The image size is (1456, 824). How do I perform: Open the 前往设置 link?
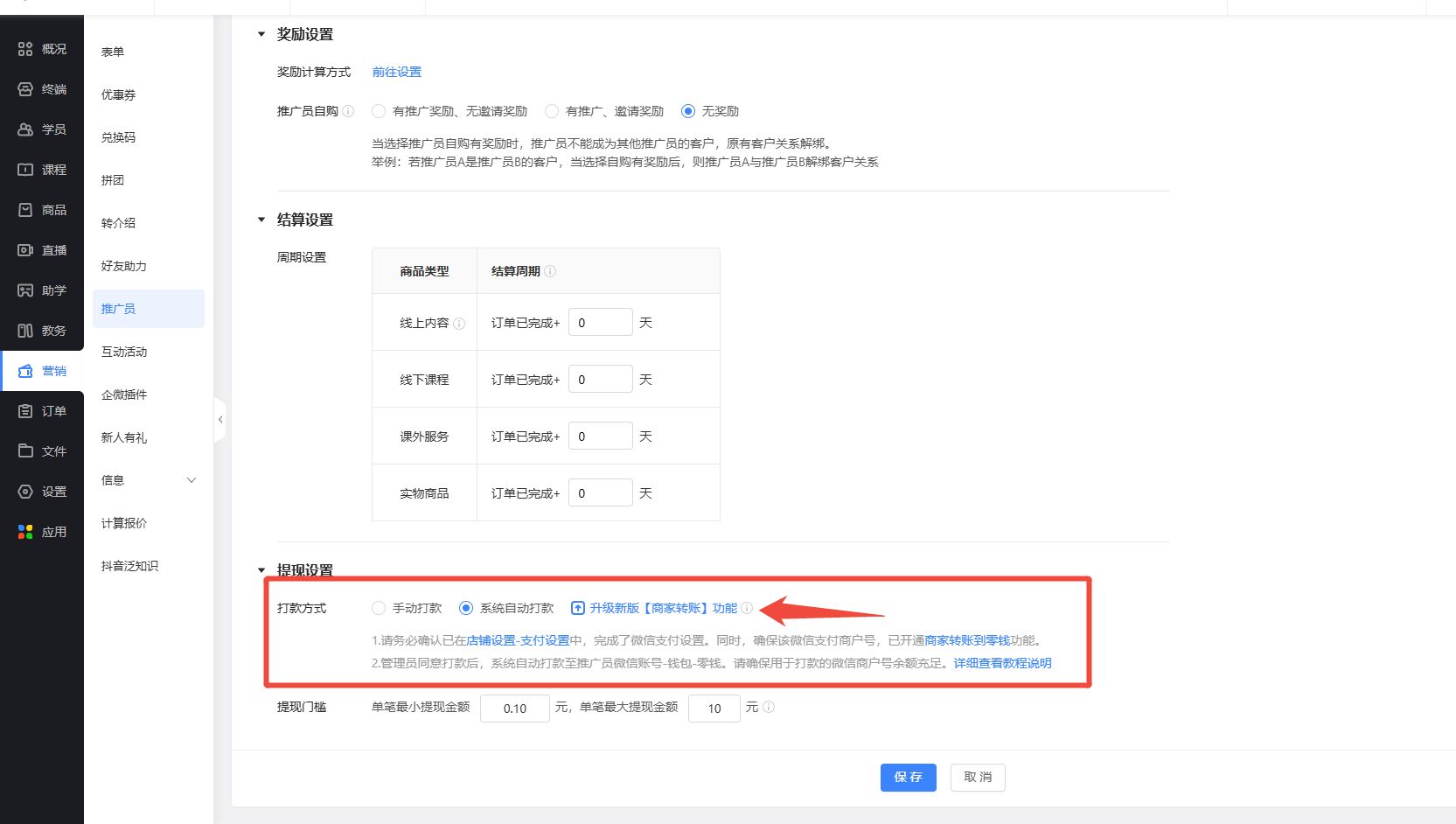[x=396, y=72]
